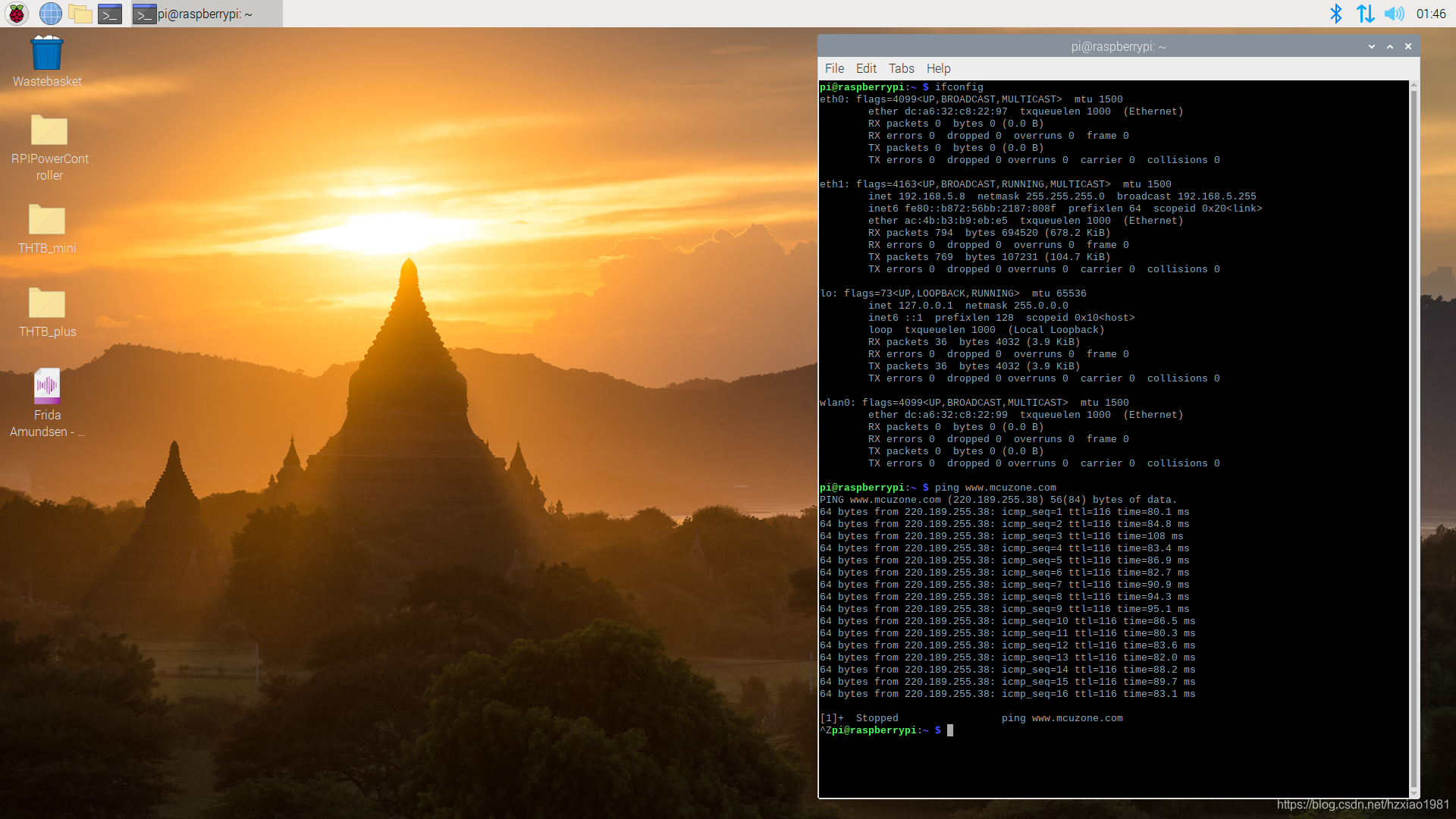1456x819 pixels.
Task: Minimize the terminal using the down-arrow button
Action: pyautogui.click(x=1371, y=47)
